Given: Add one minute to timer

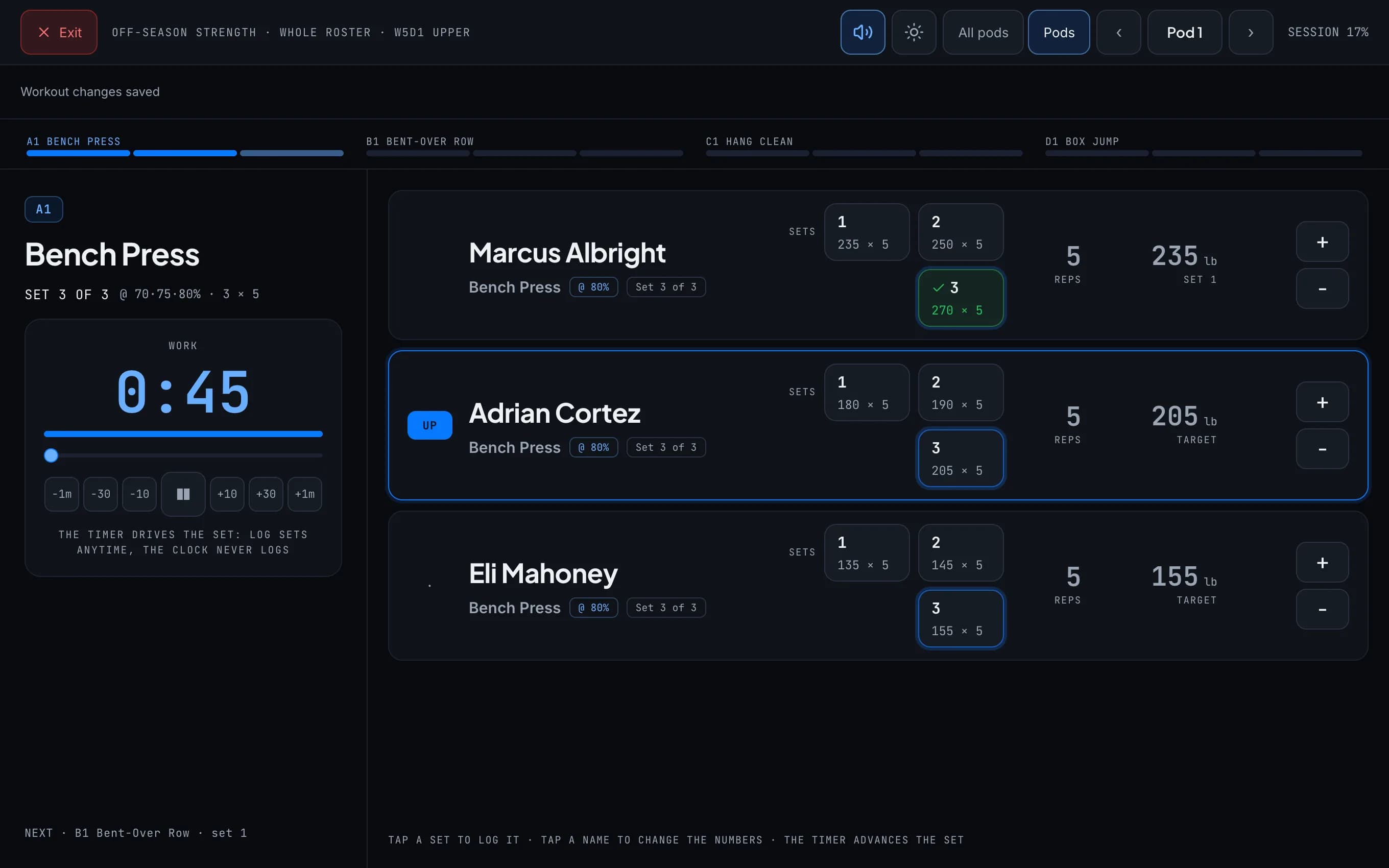Looking at the screenshot, I should tap(305, 494).
